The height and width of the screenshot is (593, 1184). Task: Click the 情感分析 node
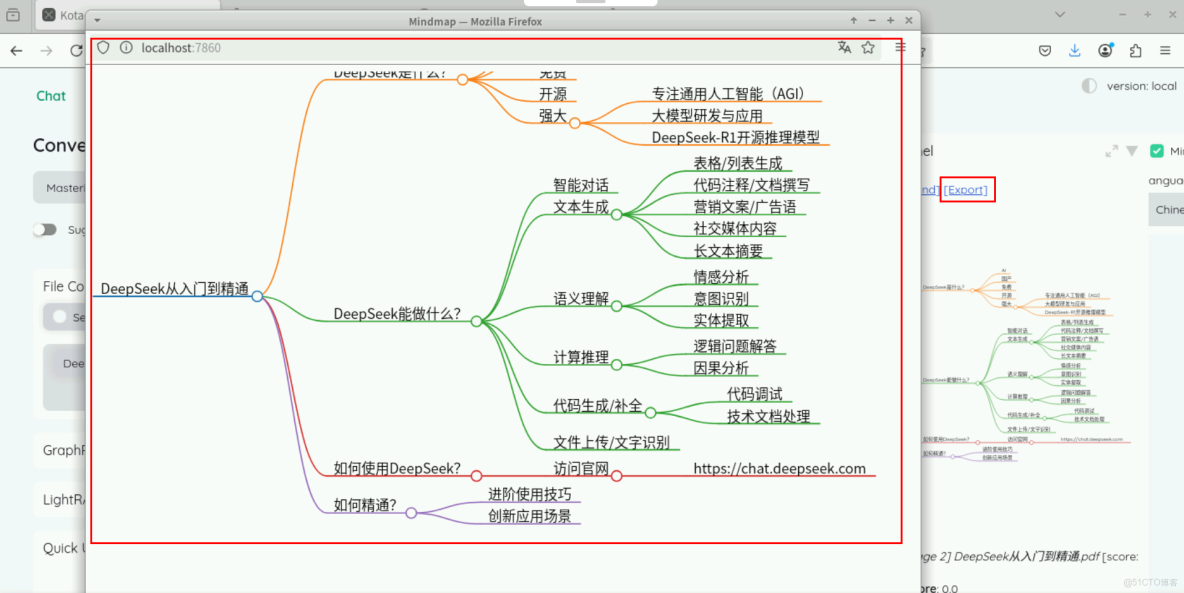point(721,276)
